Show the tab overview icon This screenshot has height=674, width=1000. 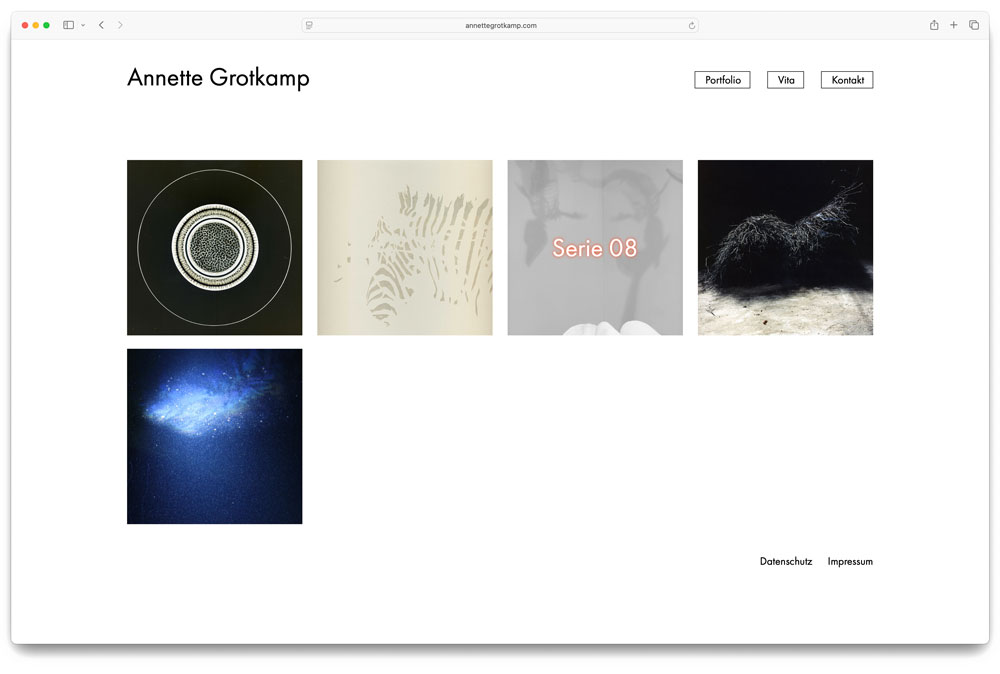pos(974,25)
